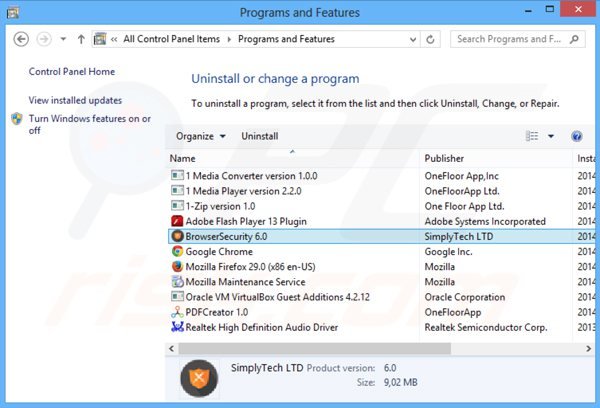This screenshot has width=600, height=408.
Task: Click the BrowserSecurity shield icon in list
Action: pos(177,236)
